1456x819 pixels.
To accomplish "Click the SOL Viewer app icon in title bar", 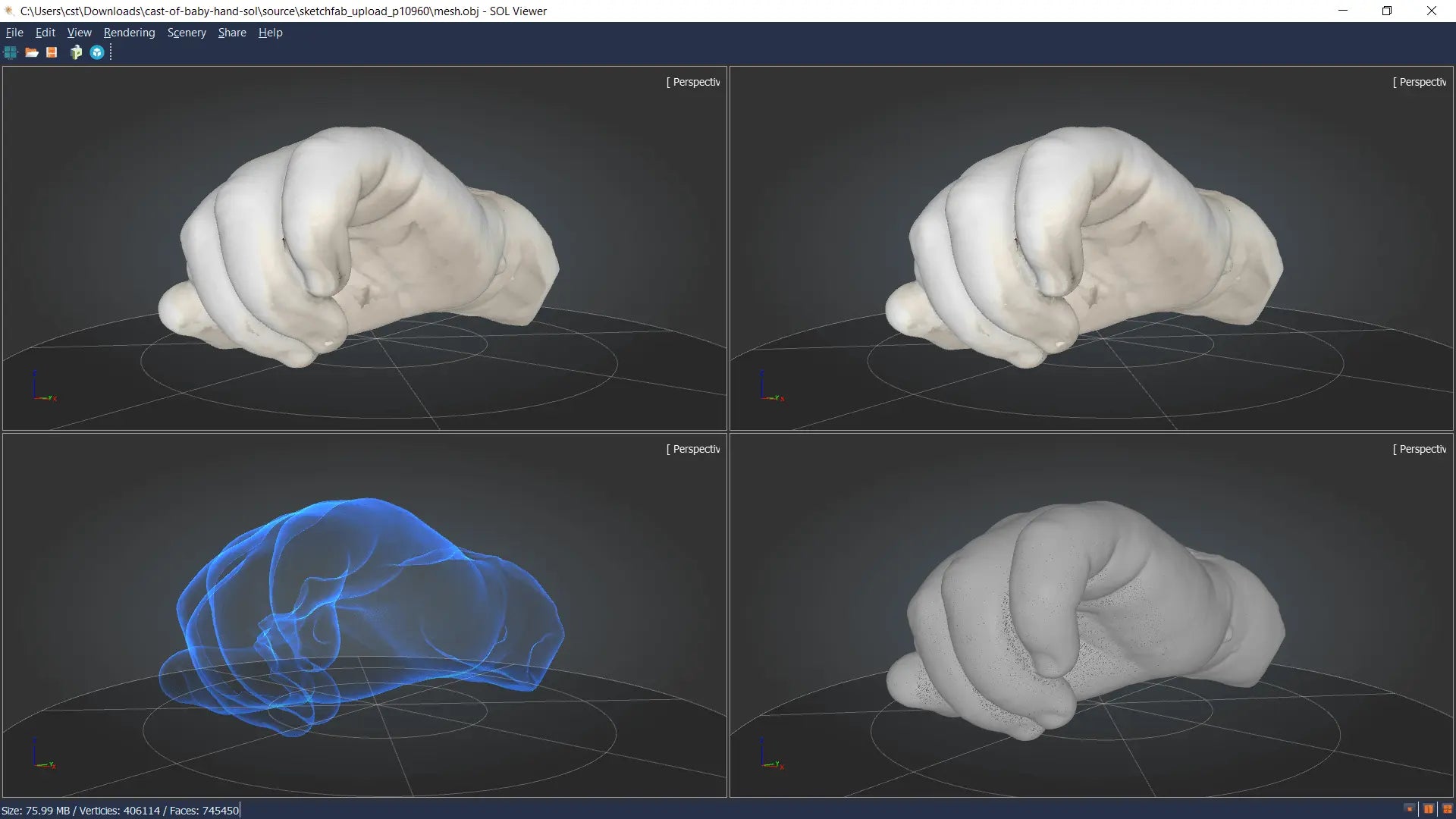I will pos(10,11).
